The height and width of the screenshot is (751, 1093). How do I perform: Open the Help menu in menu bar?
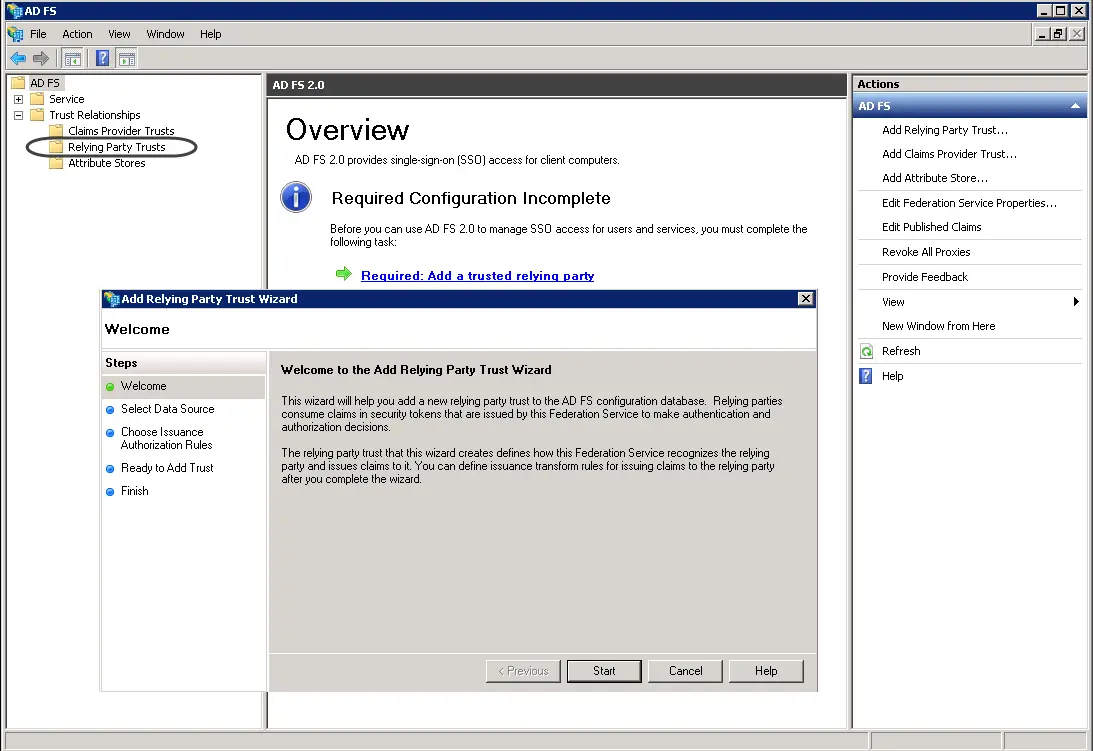tap(211, 34)
